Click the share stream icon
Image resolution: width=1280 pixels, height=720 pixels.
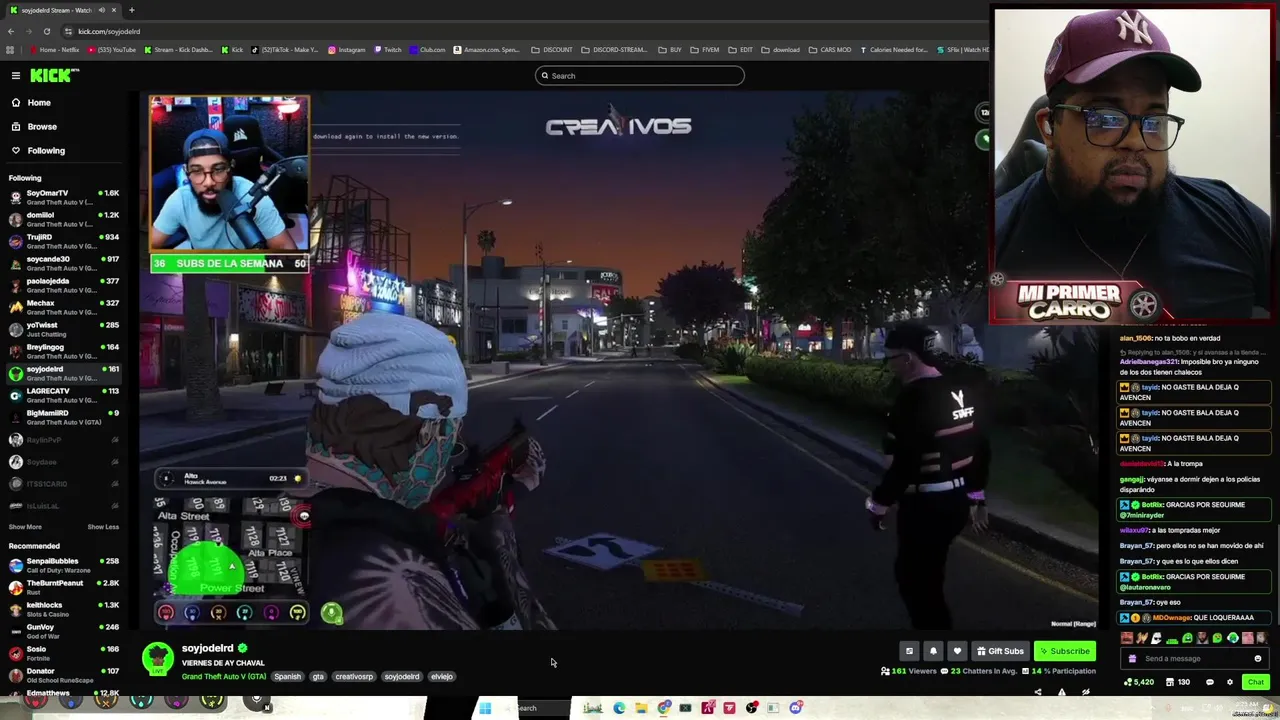(1038, 692)
